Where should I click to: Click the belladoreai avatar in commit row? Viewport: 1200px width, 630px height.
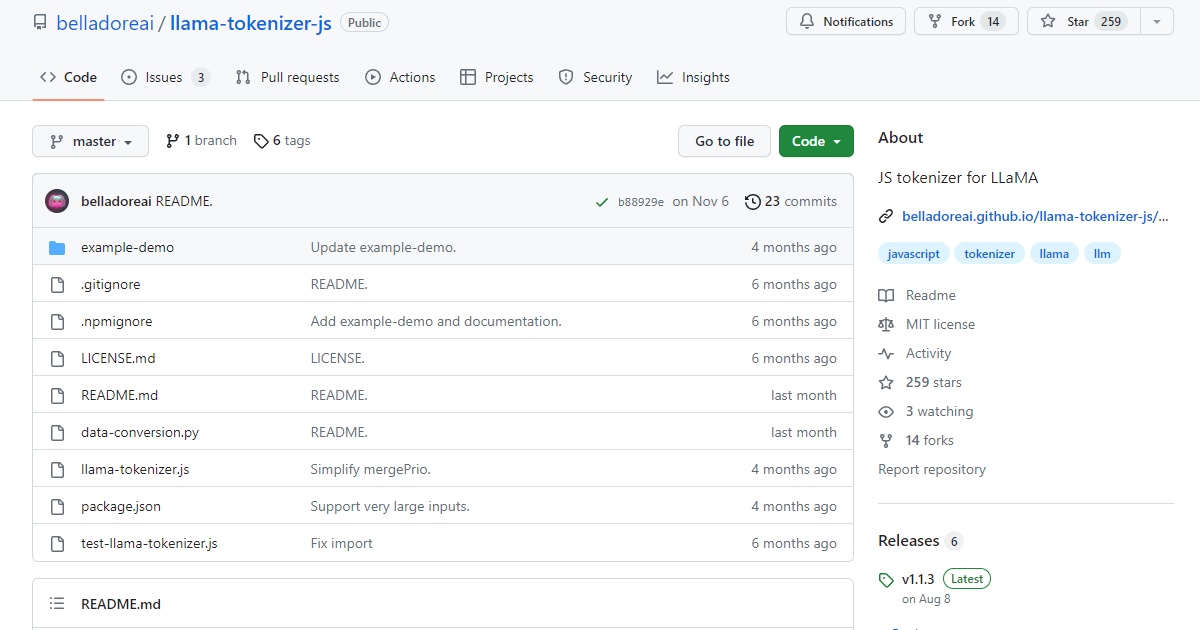click(57, 201)
